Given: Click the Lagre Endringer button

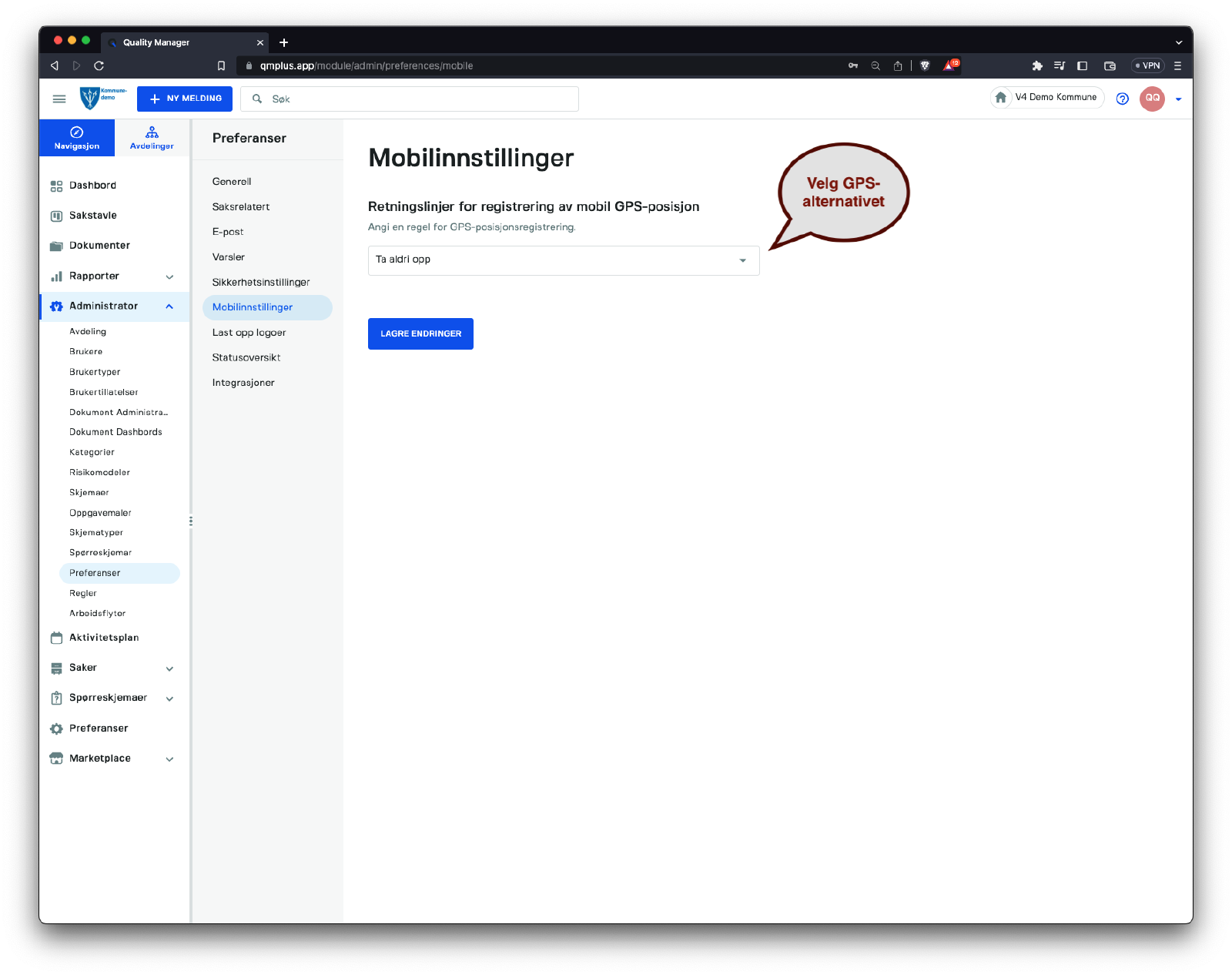Looking at the screenshot, I should click(x=420, y=333).
